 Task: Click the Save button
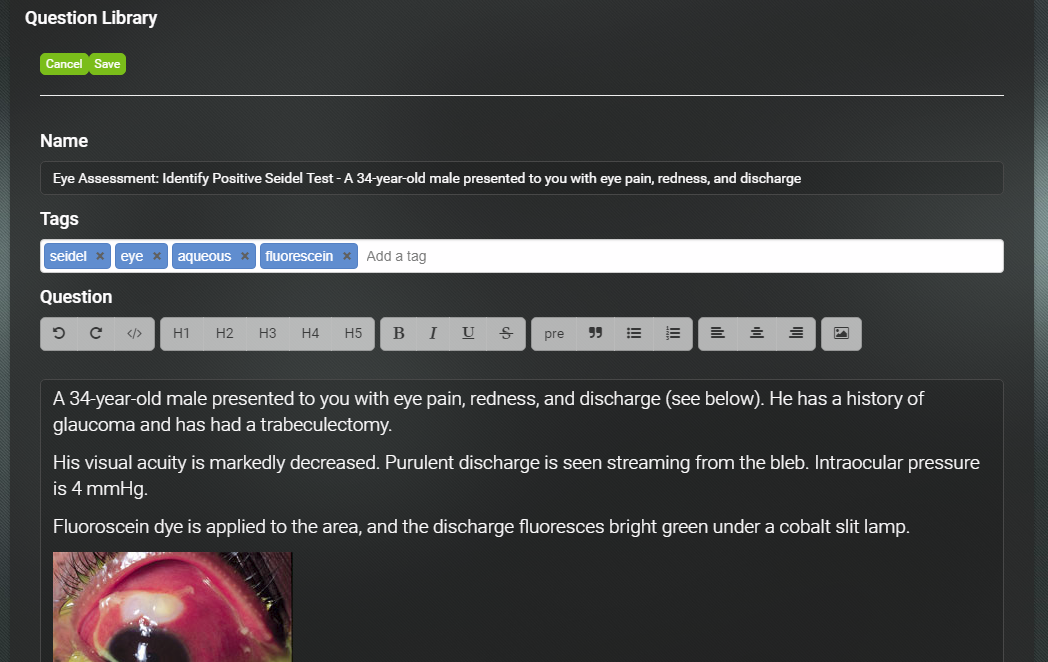[107, 64]
